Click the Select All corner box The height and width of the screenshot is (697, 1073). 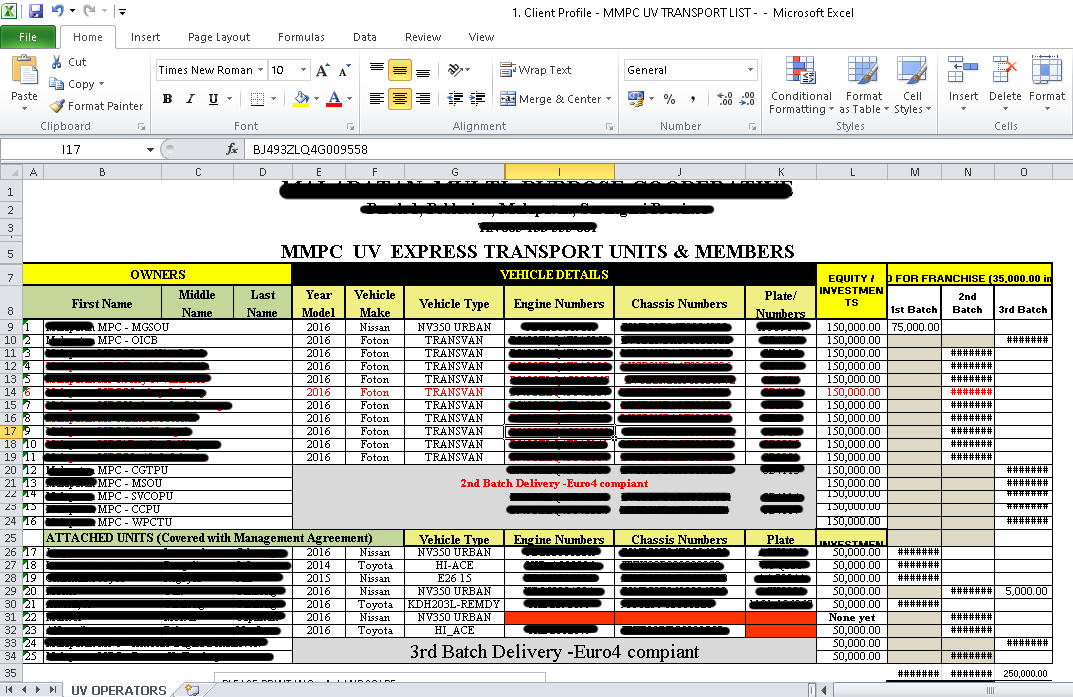(11, 172)
